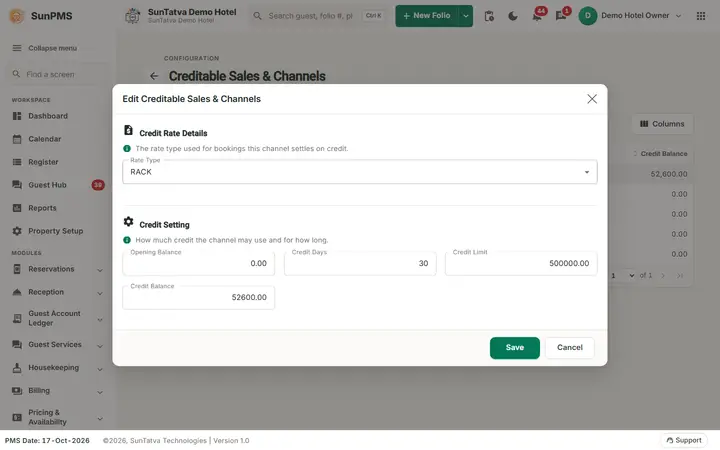
Task: Click the Property Setup gear icon
Action: tap(17, 231)
